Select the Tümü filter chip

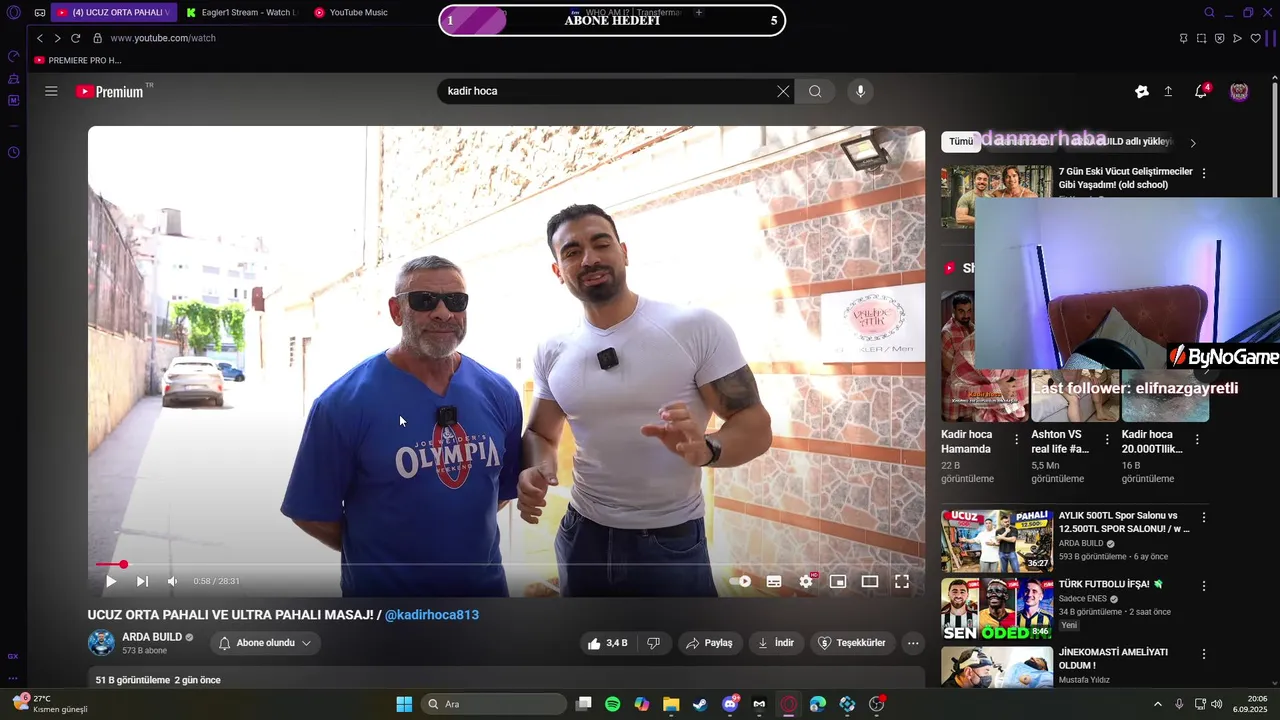[x=961, y=142]
